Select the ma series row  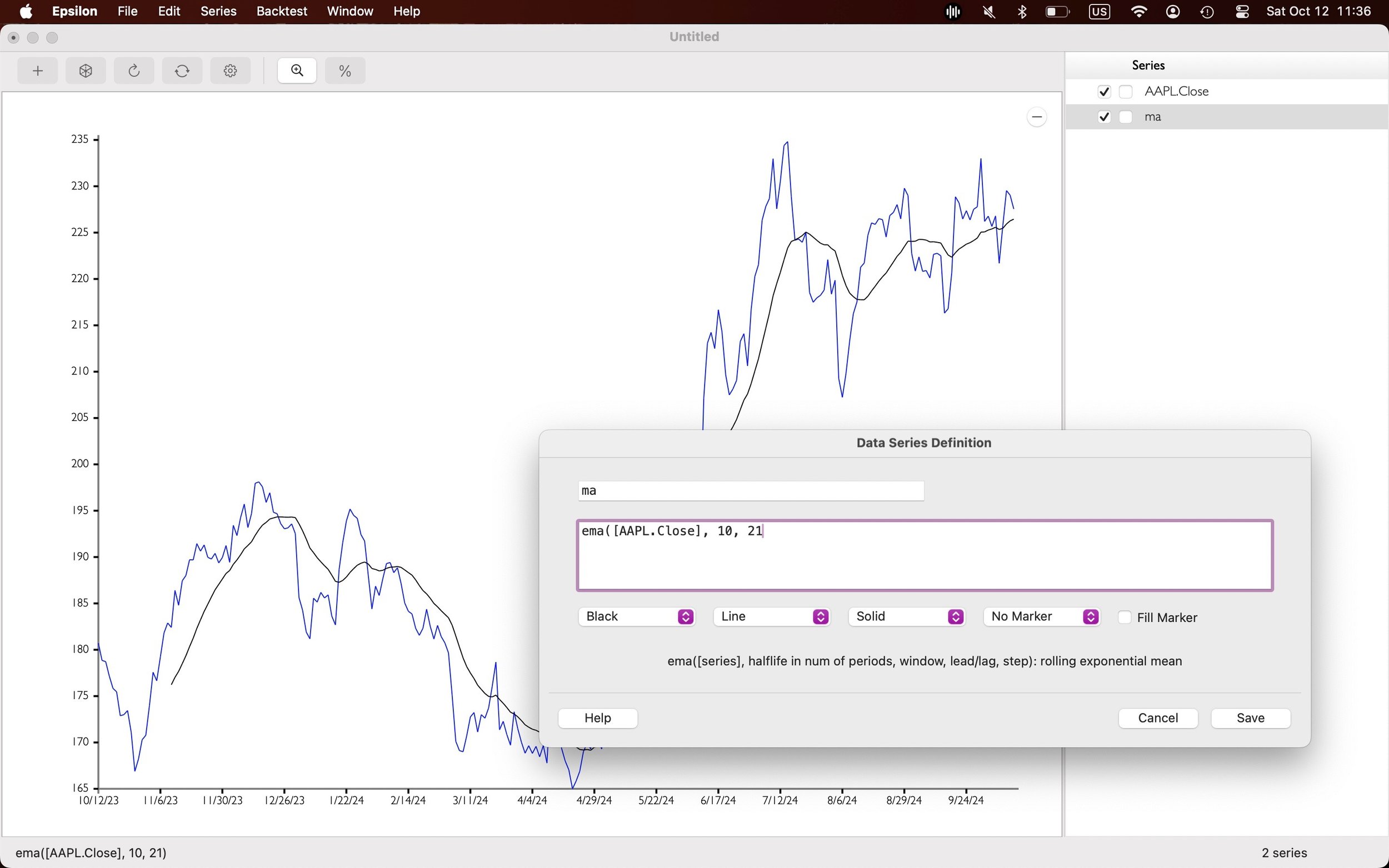[x=1227, y=117]
